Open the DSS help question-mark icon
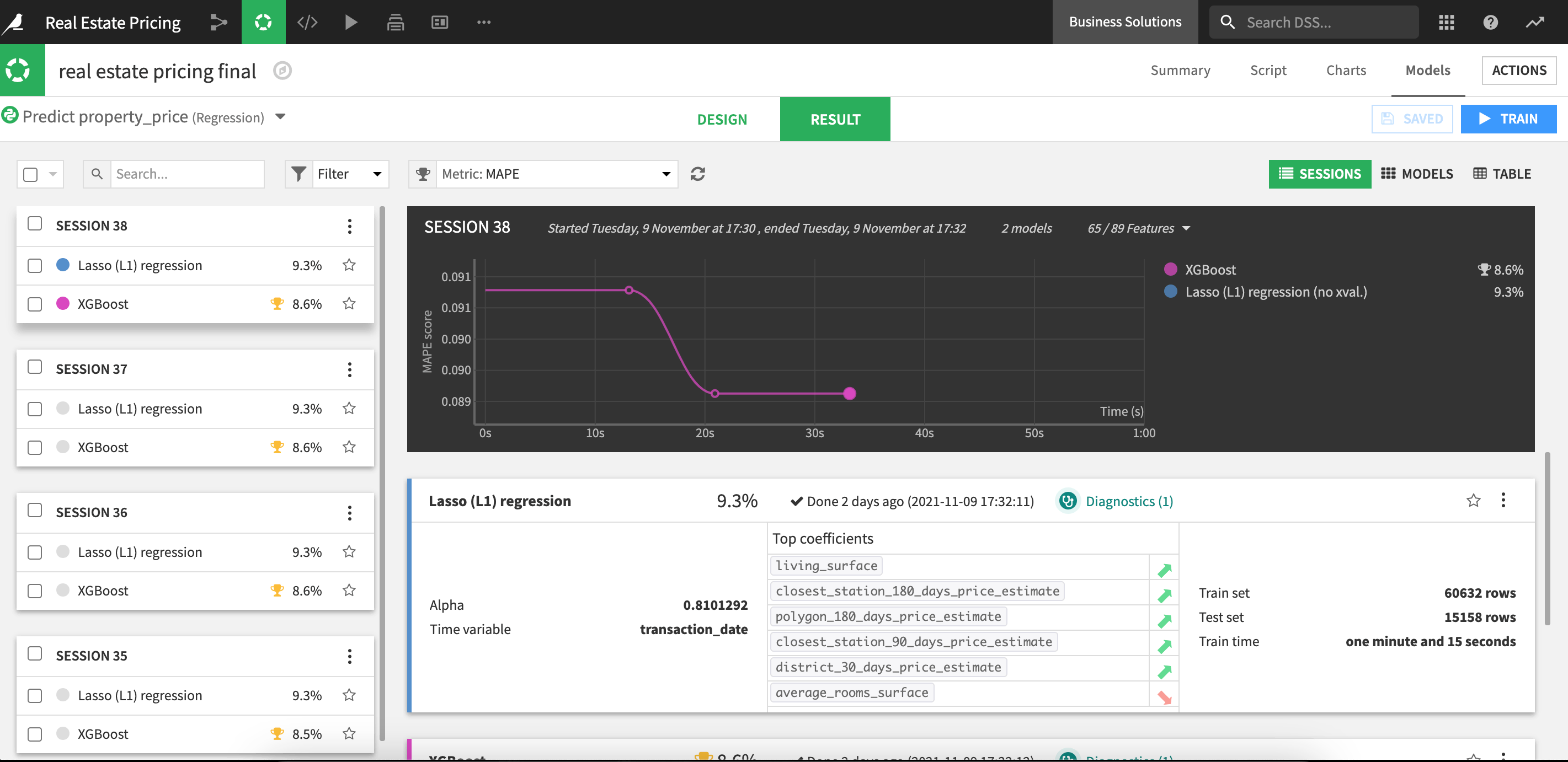Image resolution: width=1568 pixels, height=762 pixels. 1490,22
